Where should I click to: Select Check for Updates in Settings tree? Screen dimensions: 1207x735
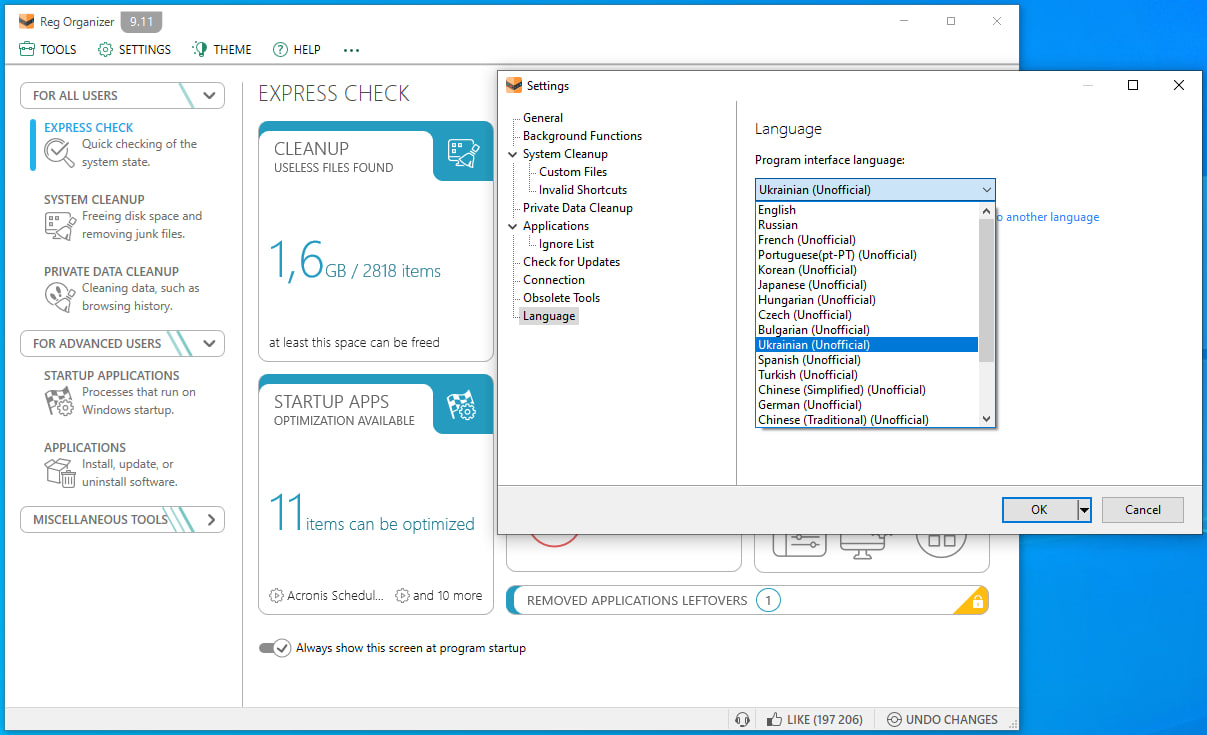point(571,262)
